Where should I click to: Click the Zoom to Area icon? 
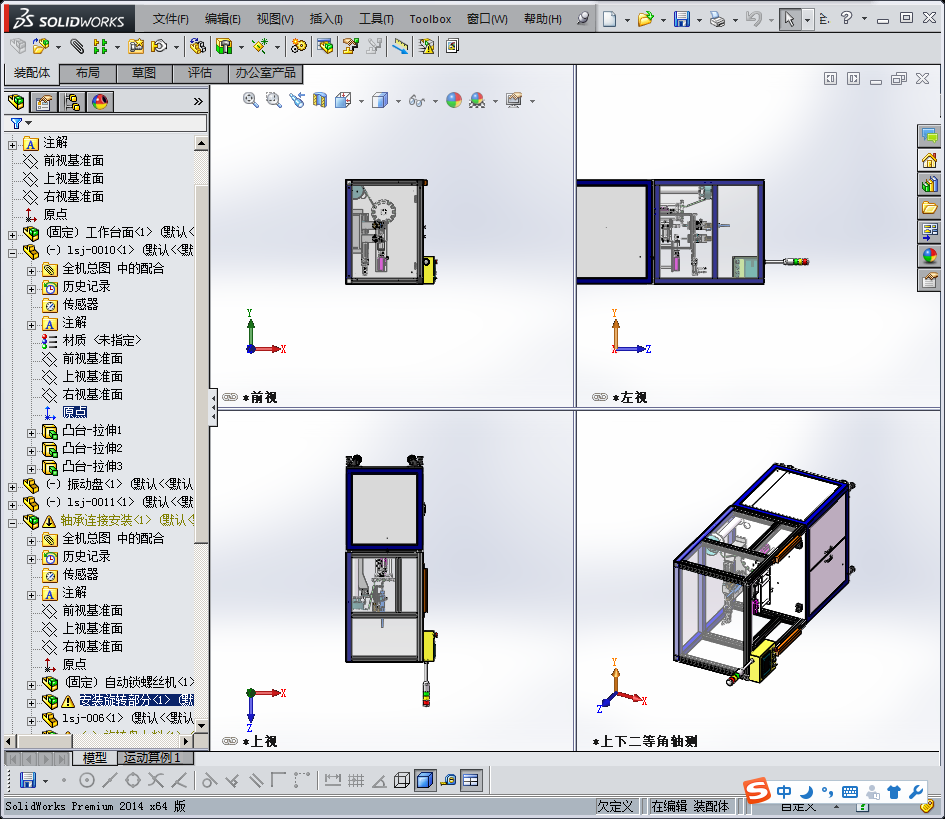(274, 100)
